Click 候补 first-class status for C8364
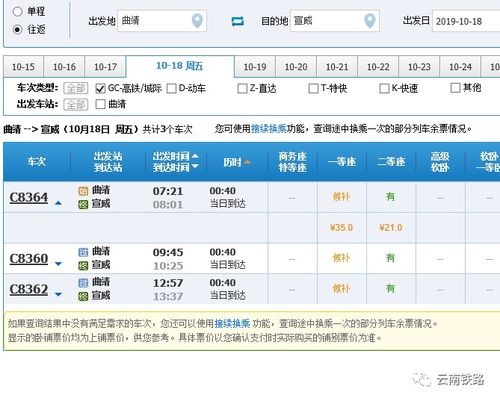Image resolution: width=500 pixels, height=401 pixels. tap(341, 197)
